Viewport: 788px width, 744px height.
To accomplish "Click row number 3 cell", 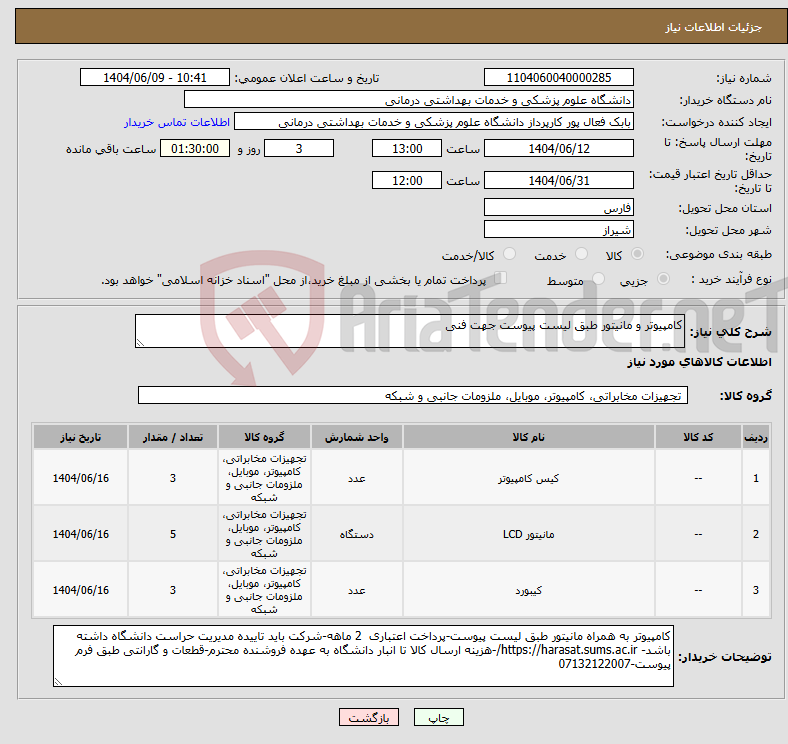I will coord(755,590).
